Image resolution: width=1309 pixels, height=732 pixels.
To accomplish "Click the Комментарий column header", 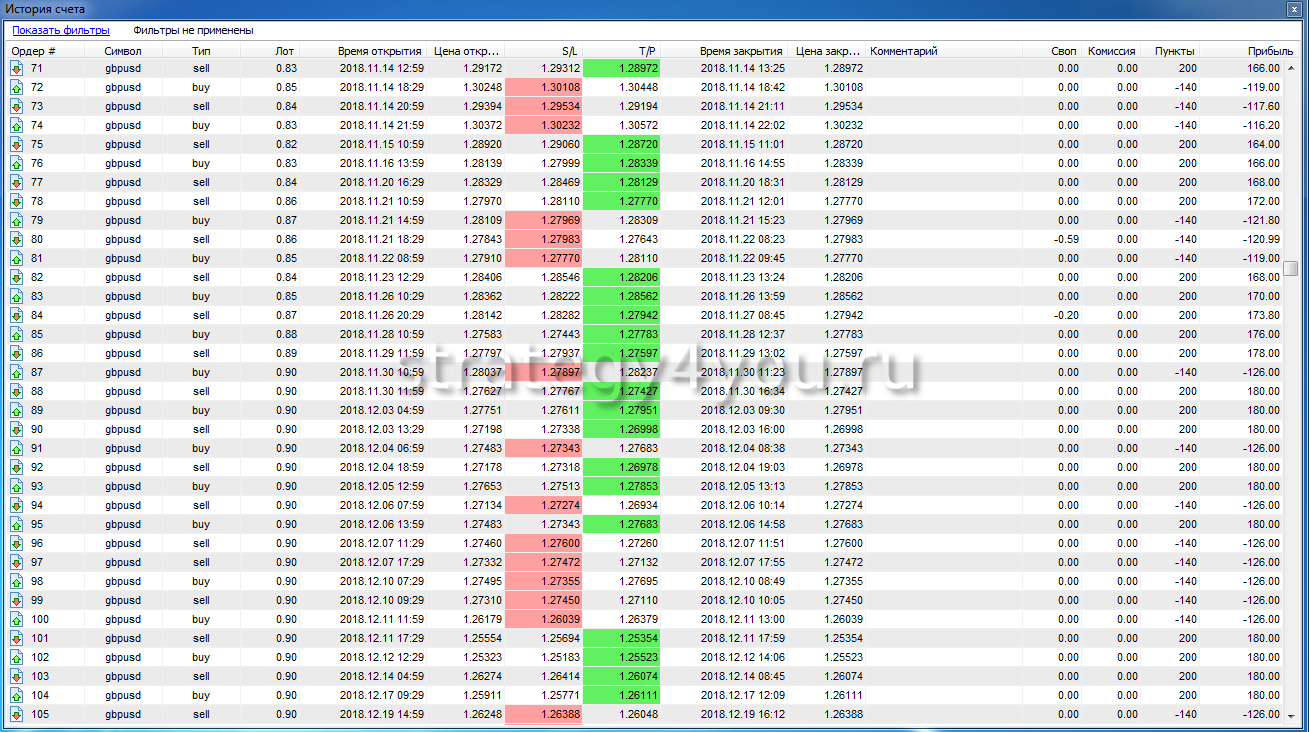I will point(904,51).
